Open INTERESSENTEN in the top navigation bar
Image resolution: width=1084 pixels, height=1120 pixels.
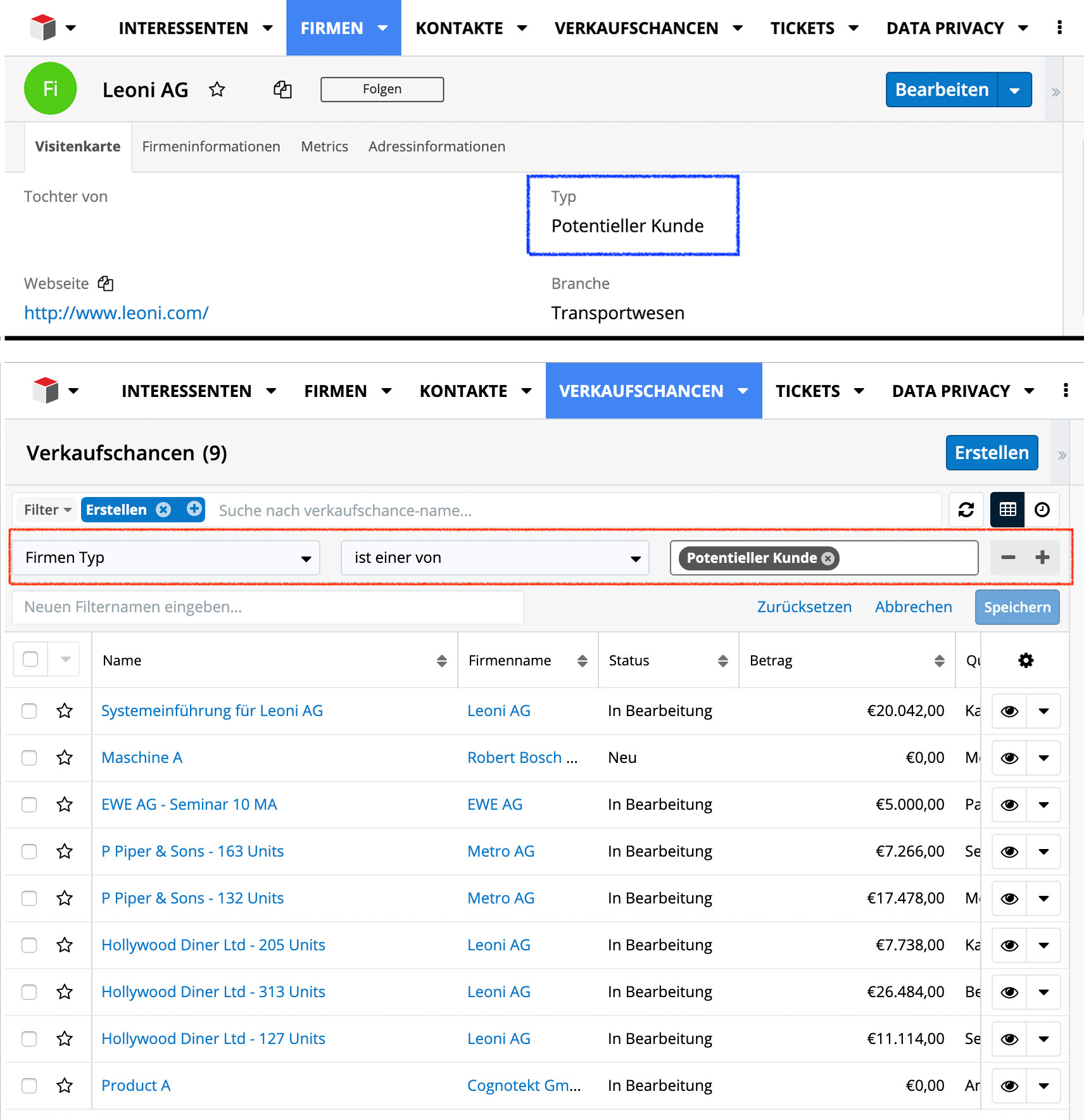point(183,28)
